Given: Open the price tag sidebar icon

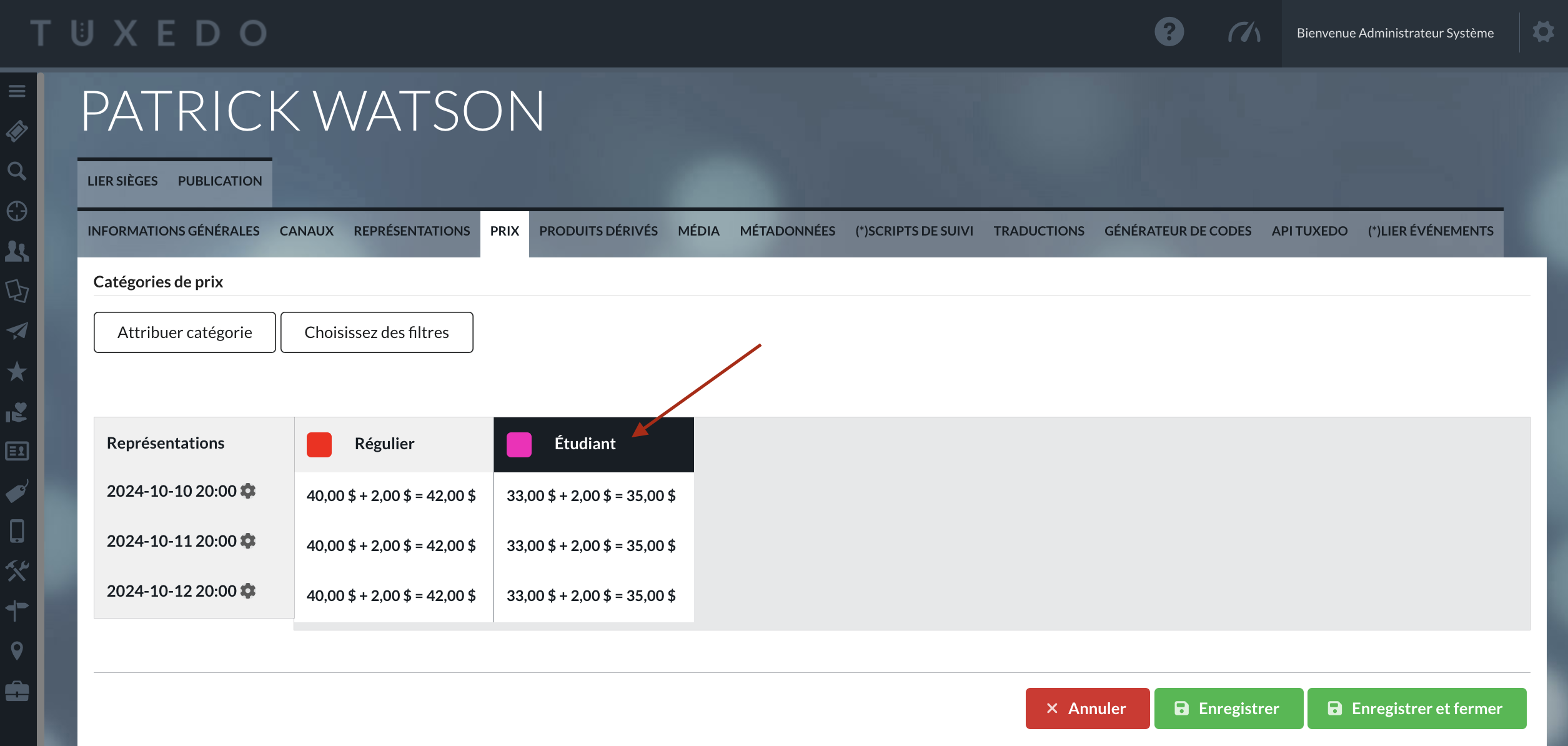Looking at the screenshot, I should (x=17, y=492).
